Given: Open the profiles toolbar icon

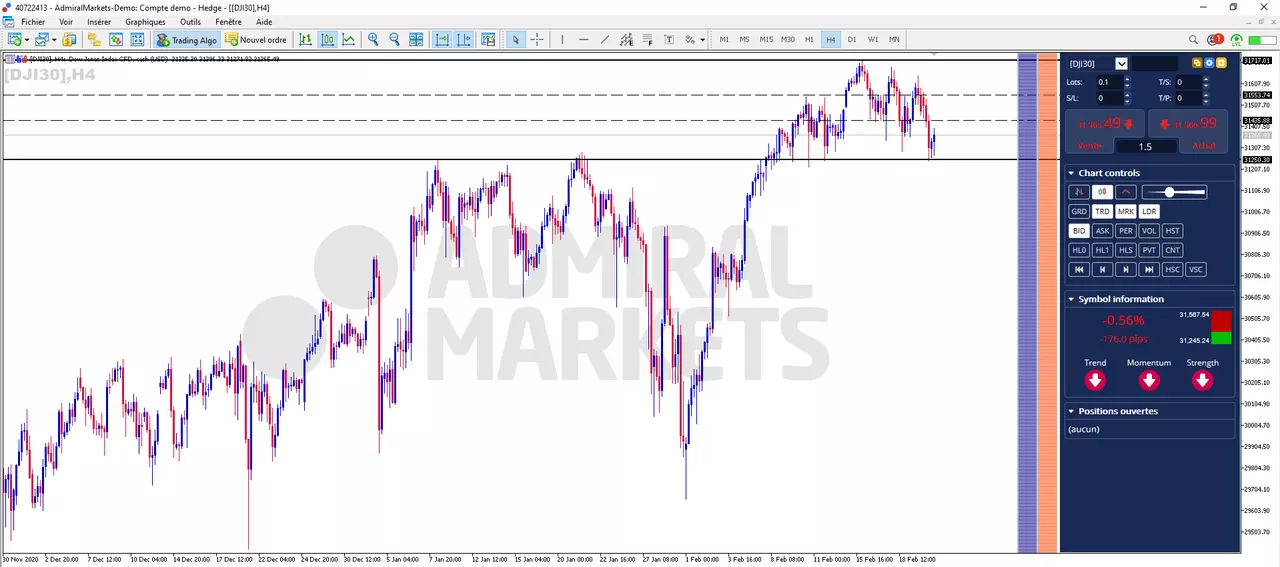Looking at the screenshot, I should pos(42,40).
